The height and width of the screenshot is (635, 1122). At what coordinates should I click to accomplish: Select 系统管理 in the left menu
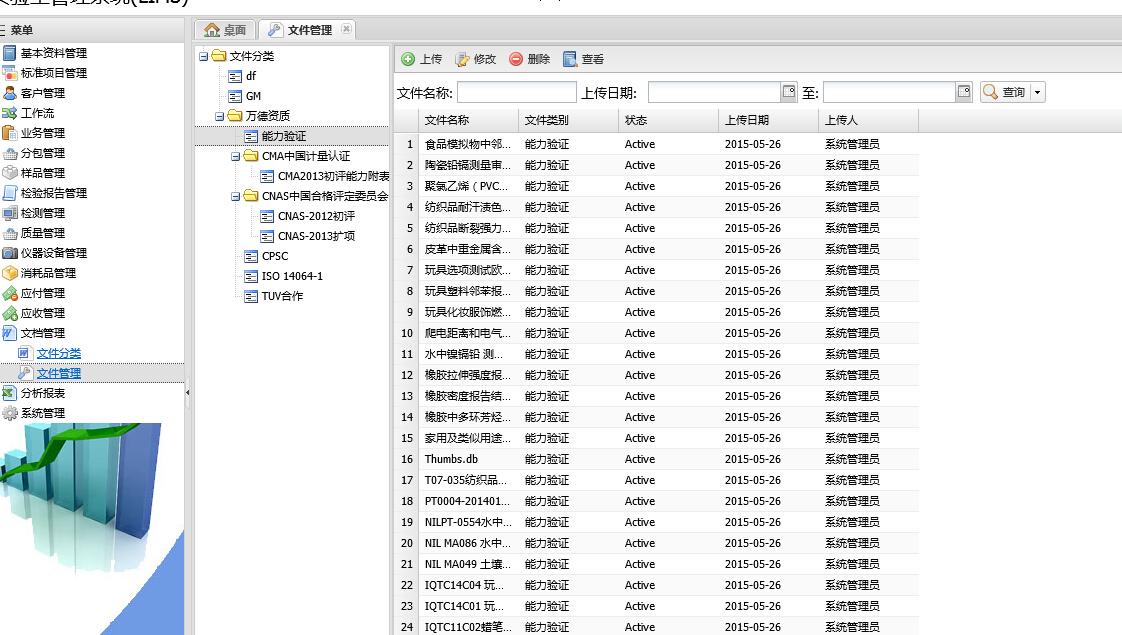[x=42, y=413]
